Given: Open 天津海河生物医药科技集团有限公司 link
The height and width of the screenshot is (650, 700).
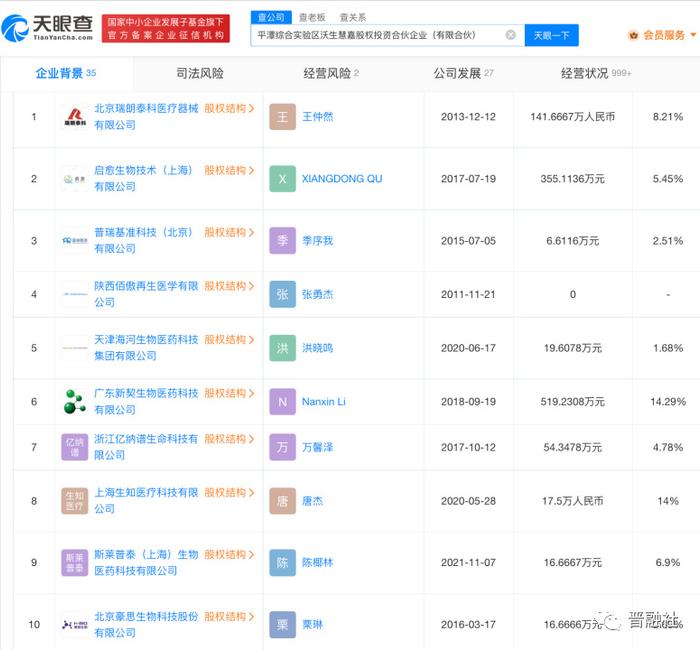Looking at the screenshot, I should pos(146,348).
